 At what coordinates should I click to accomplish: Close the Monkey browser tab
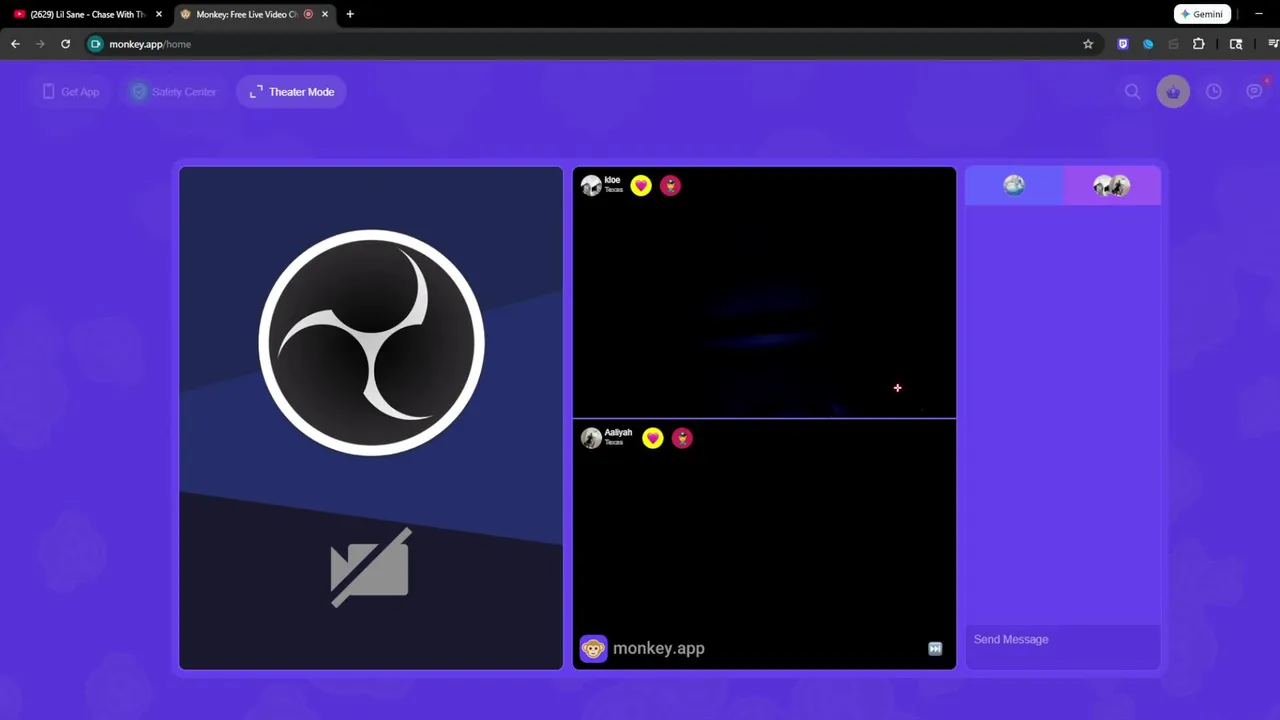(325, 14)
